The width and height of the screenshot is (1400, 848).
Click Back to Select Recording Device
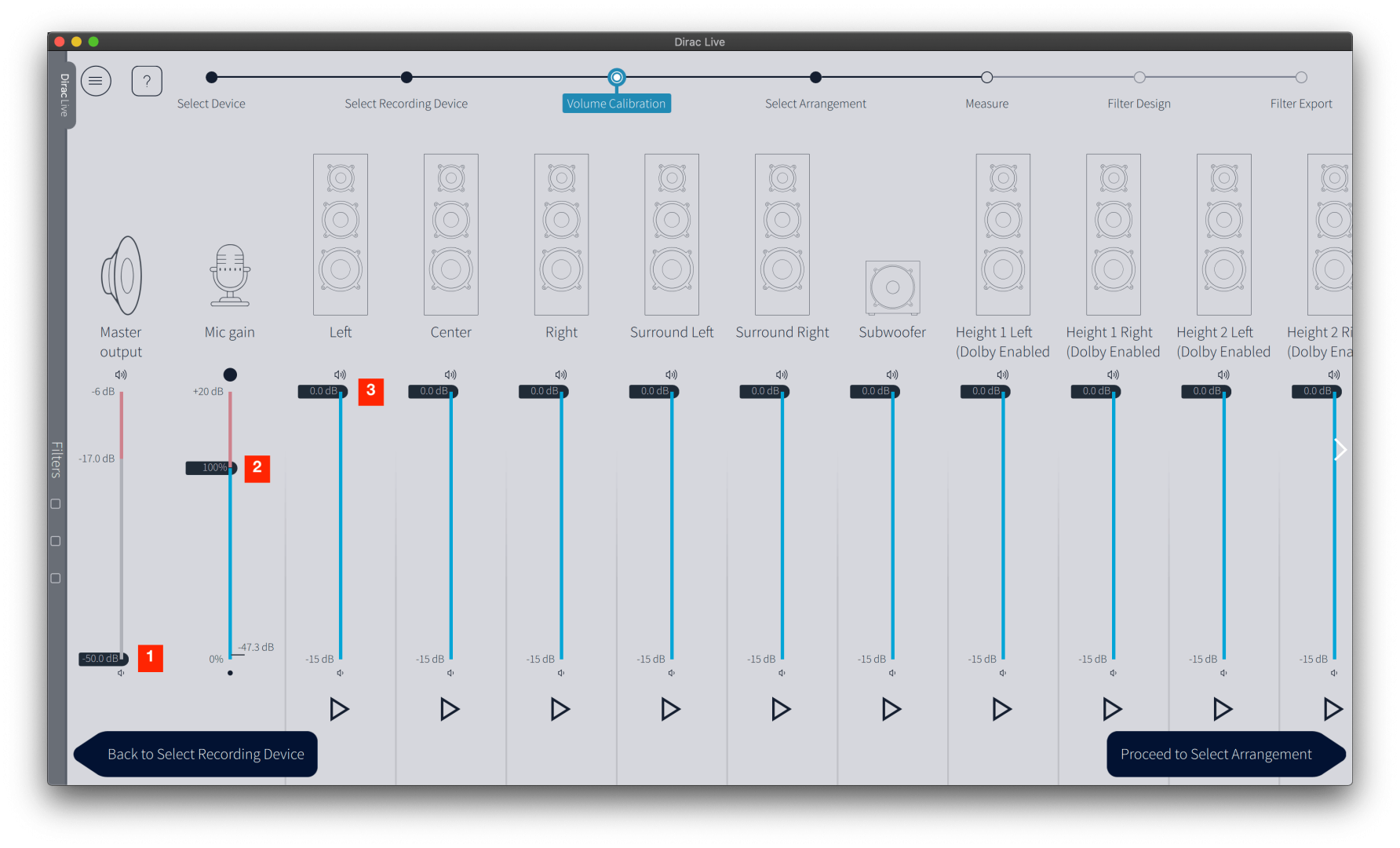pos(206,754)
